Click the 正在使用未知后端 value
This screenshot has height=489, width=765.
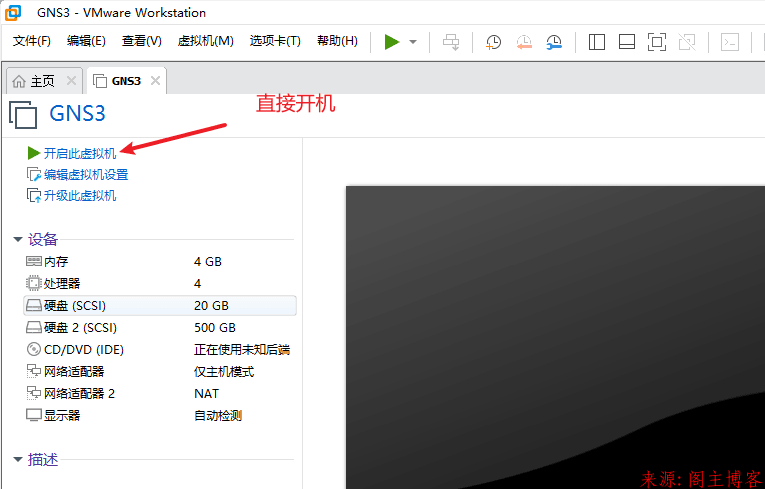pos(242,349)
